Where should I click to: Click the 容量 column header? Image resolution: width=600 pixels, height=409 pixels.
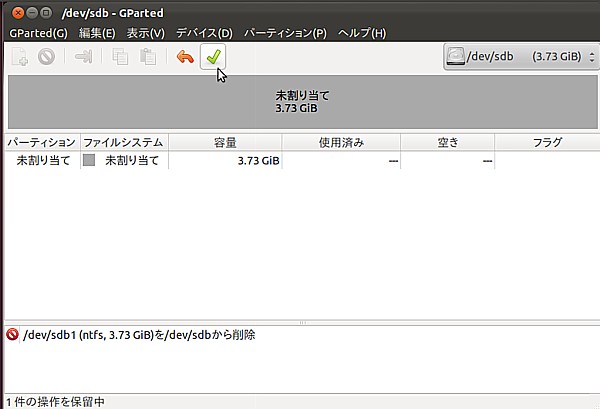click(x=225, y=142)
